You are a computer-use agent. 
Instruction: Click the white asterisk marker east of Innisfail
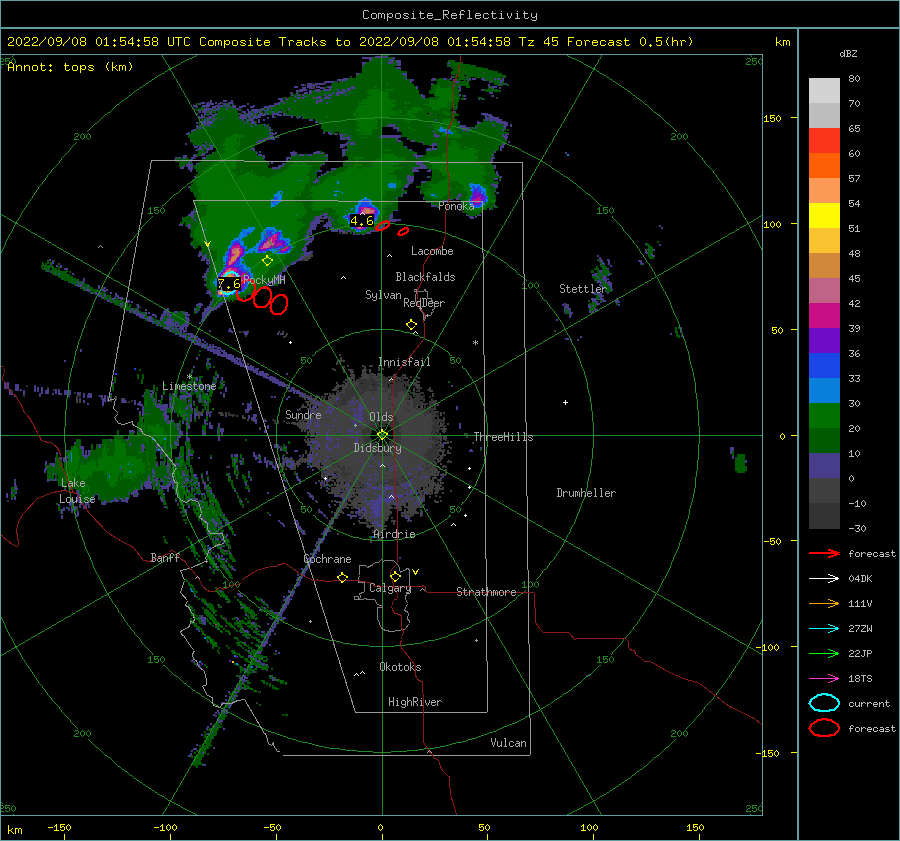pyautogui.click(x=475, y=343)
